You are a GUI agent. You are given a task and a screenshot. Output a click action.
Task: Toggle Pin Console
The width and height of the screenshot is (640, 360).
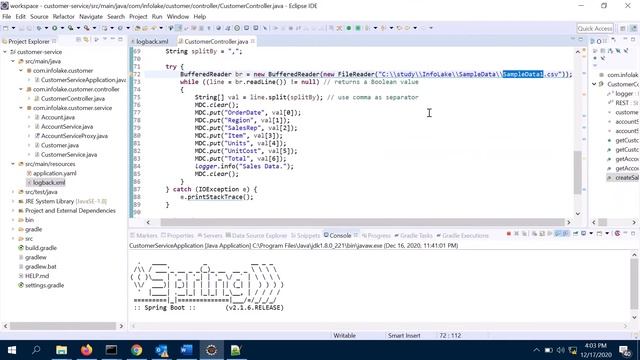576,234
